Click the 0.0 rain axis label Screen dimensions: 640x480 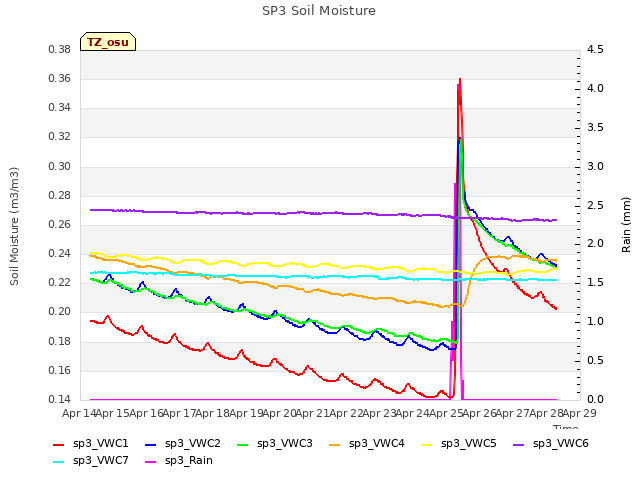click(595, 399)
